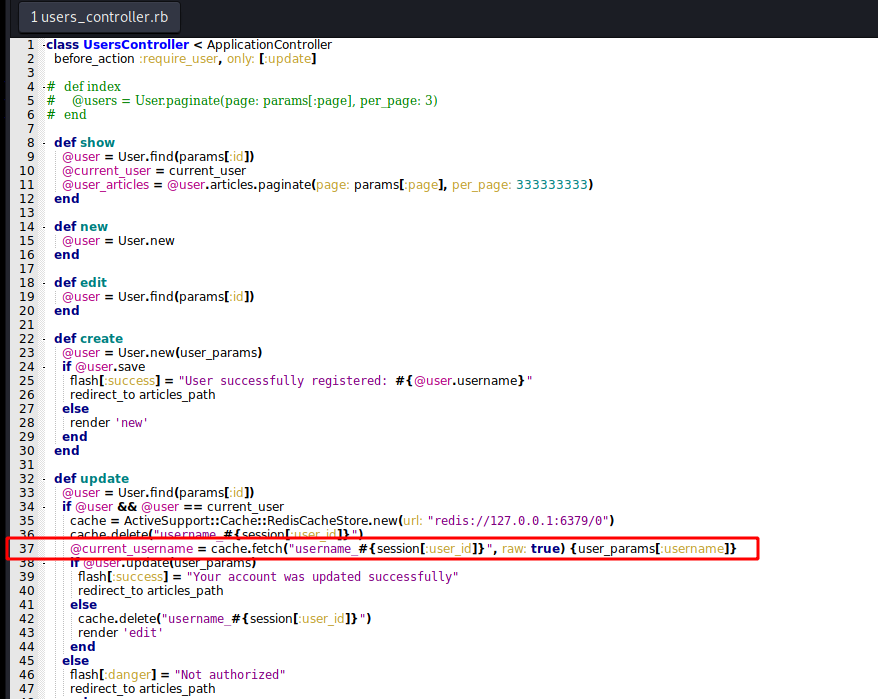The image size is (878, 699).
Task: Click the 'else' keyword on line 27
Action: pos(76,409)
